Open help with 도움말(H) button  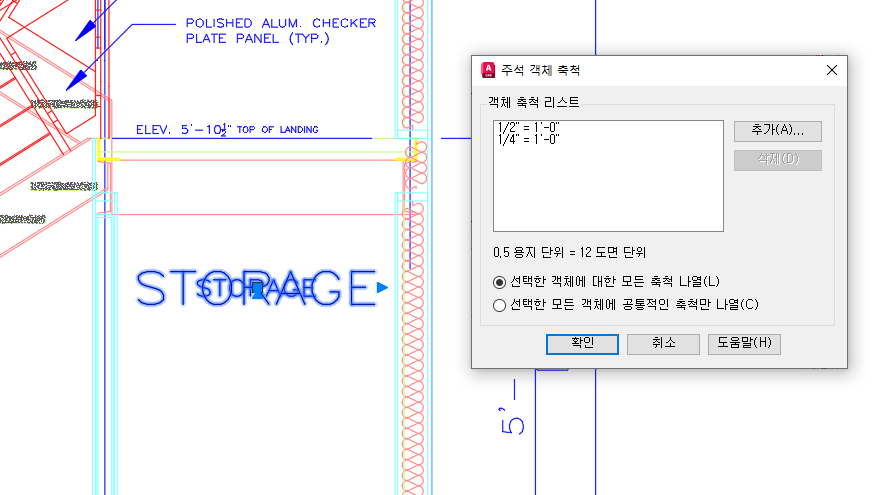[x=744, y=343]
